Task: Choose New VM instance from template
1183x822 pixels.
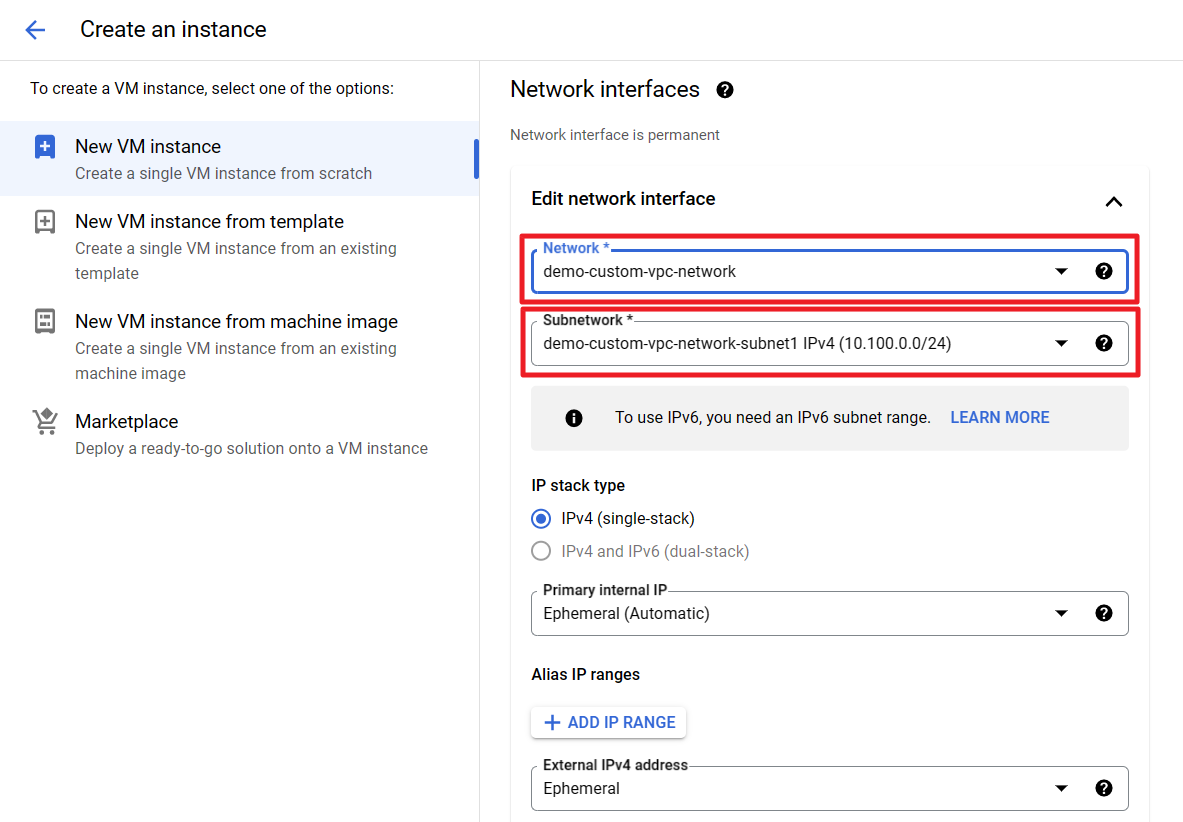Action: click(209, 222)
